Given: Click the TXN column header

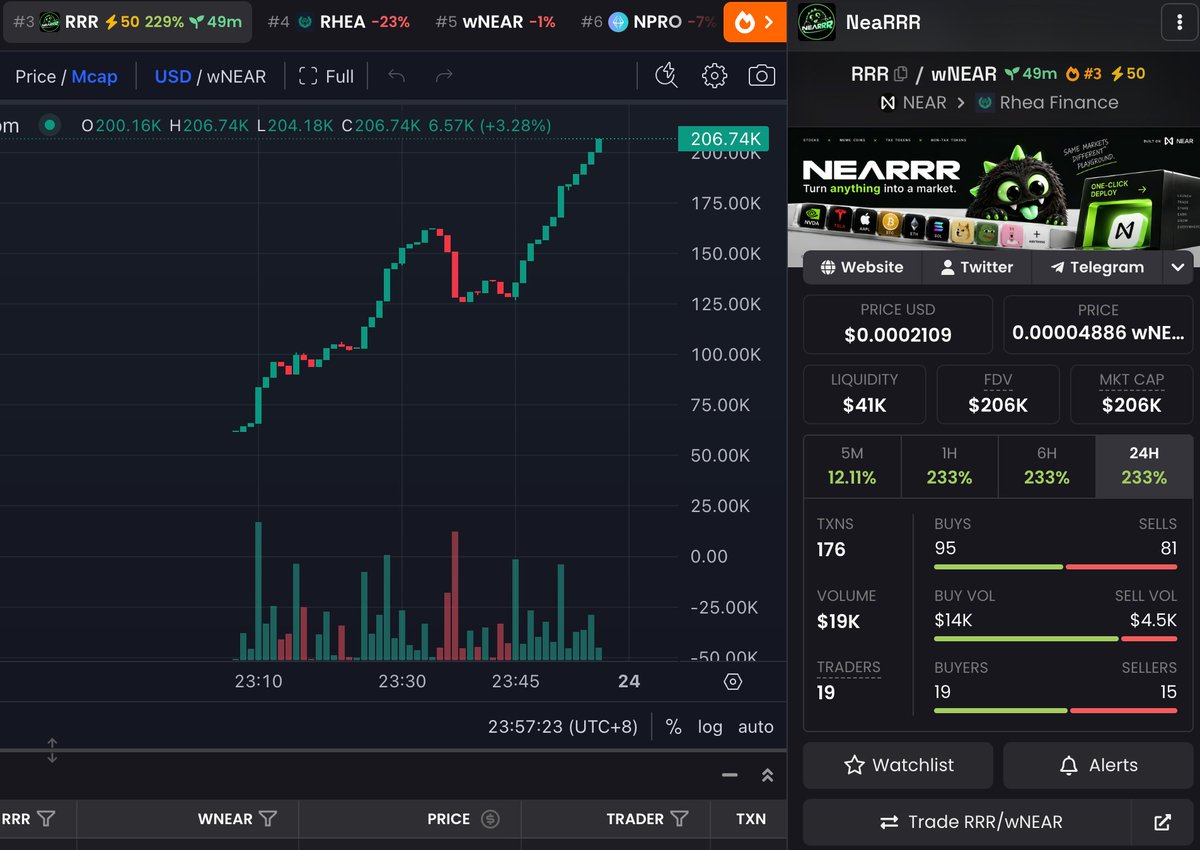Looking at the screenshot, I should tap(751, 819).
